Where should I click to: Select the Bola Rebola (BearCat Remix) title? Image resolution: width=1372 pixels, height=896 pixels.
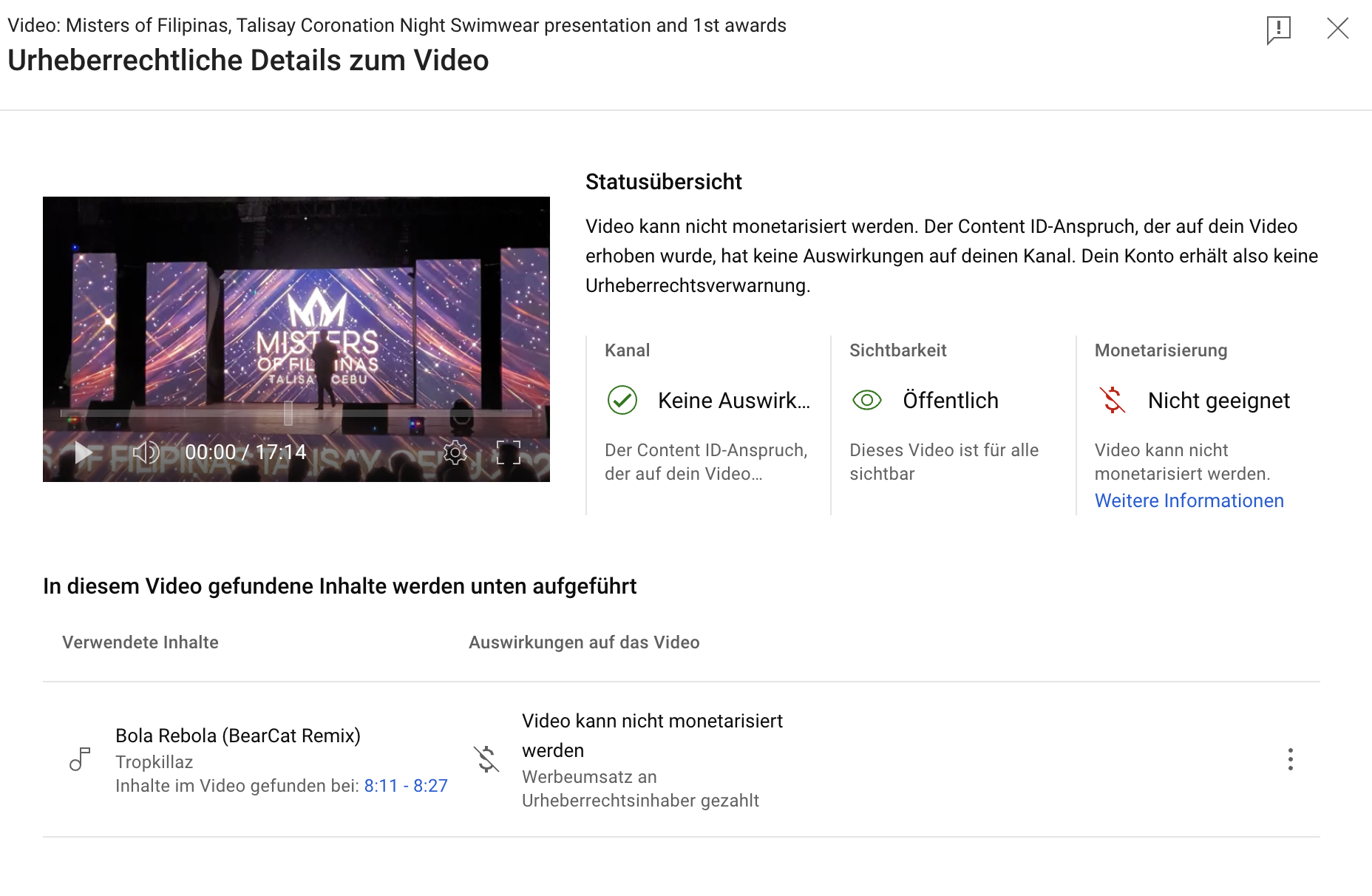238,736
